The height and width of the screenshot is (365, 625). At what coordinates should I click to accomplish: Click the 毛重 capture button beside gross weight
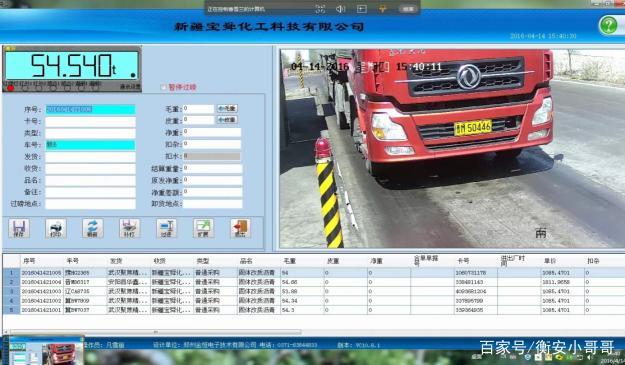pyautogui.click(x=227, y=108)
